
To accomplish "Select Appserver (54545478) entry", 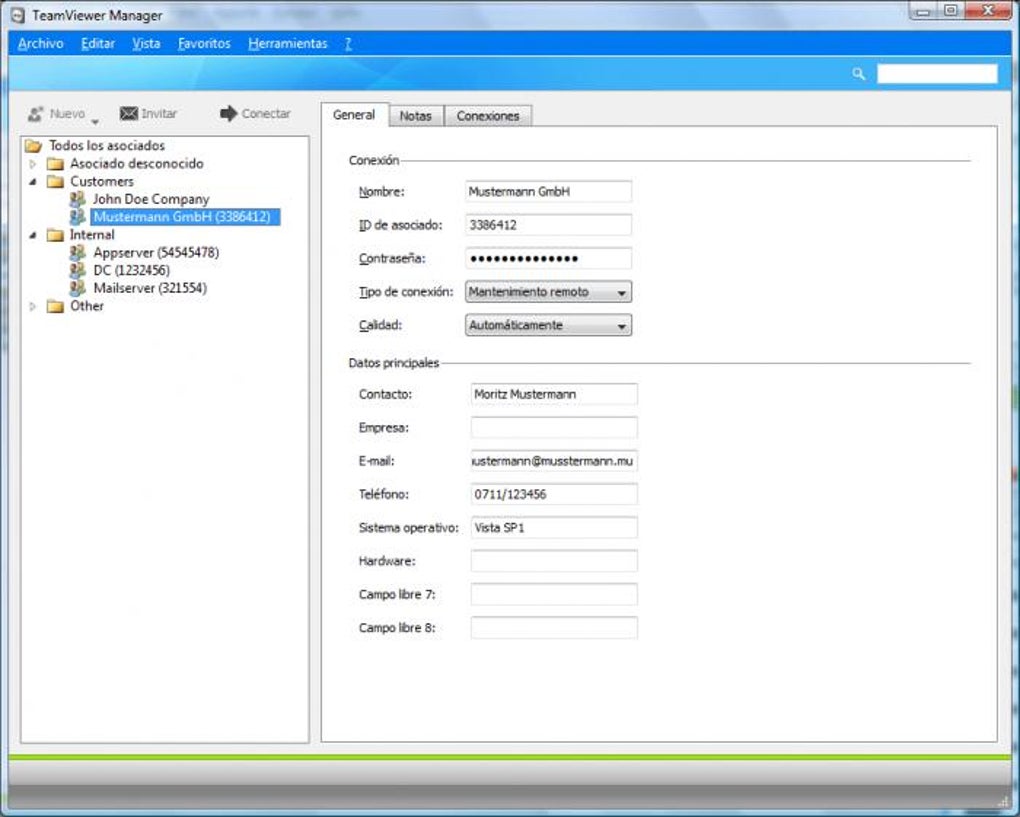I will [156, 252].
